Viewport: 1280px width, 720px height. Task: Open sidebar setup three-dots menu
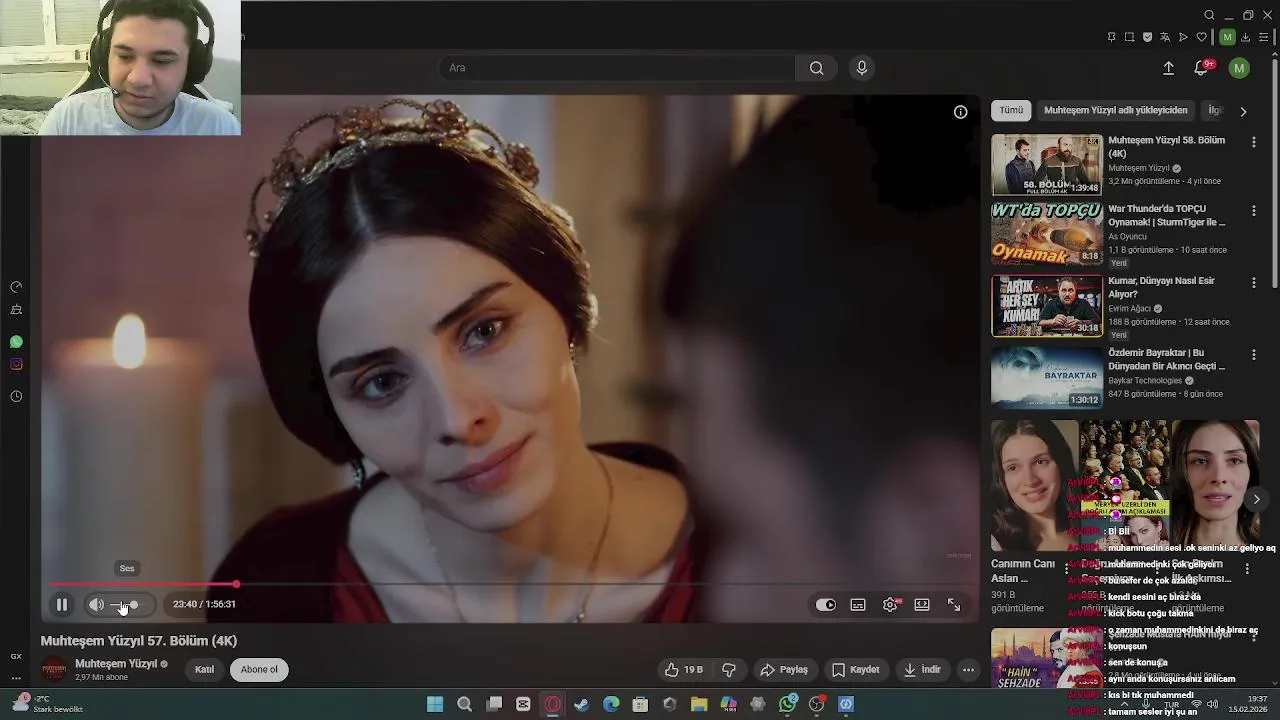tap(16, 679)
